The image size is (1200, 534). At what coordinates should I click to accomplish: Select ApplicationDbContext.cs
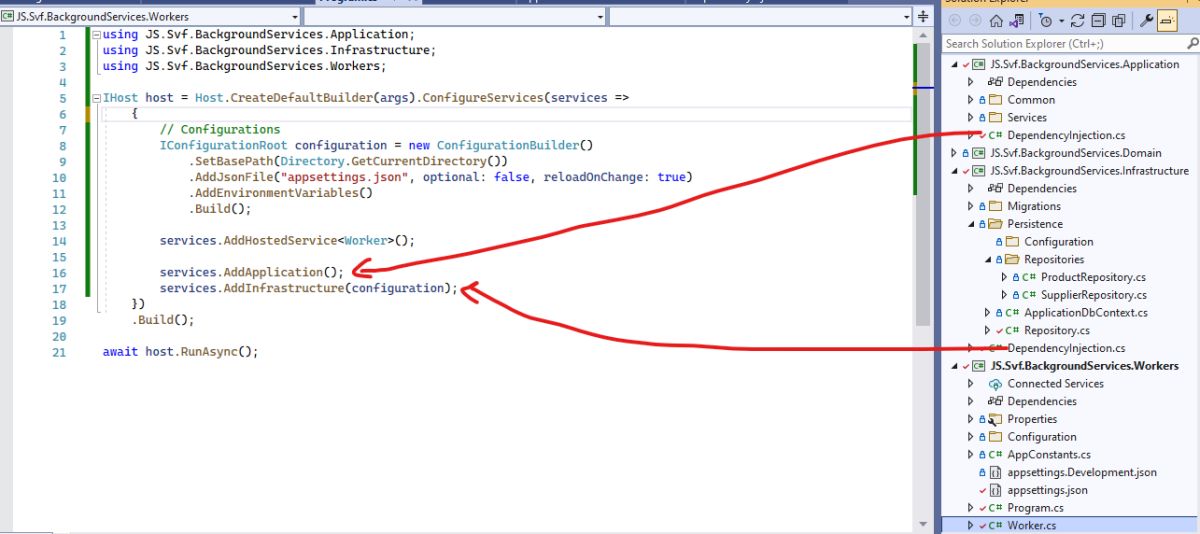point(1086,313)
